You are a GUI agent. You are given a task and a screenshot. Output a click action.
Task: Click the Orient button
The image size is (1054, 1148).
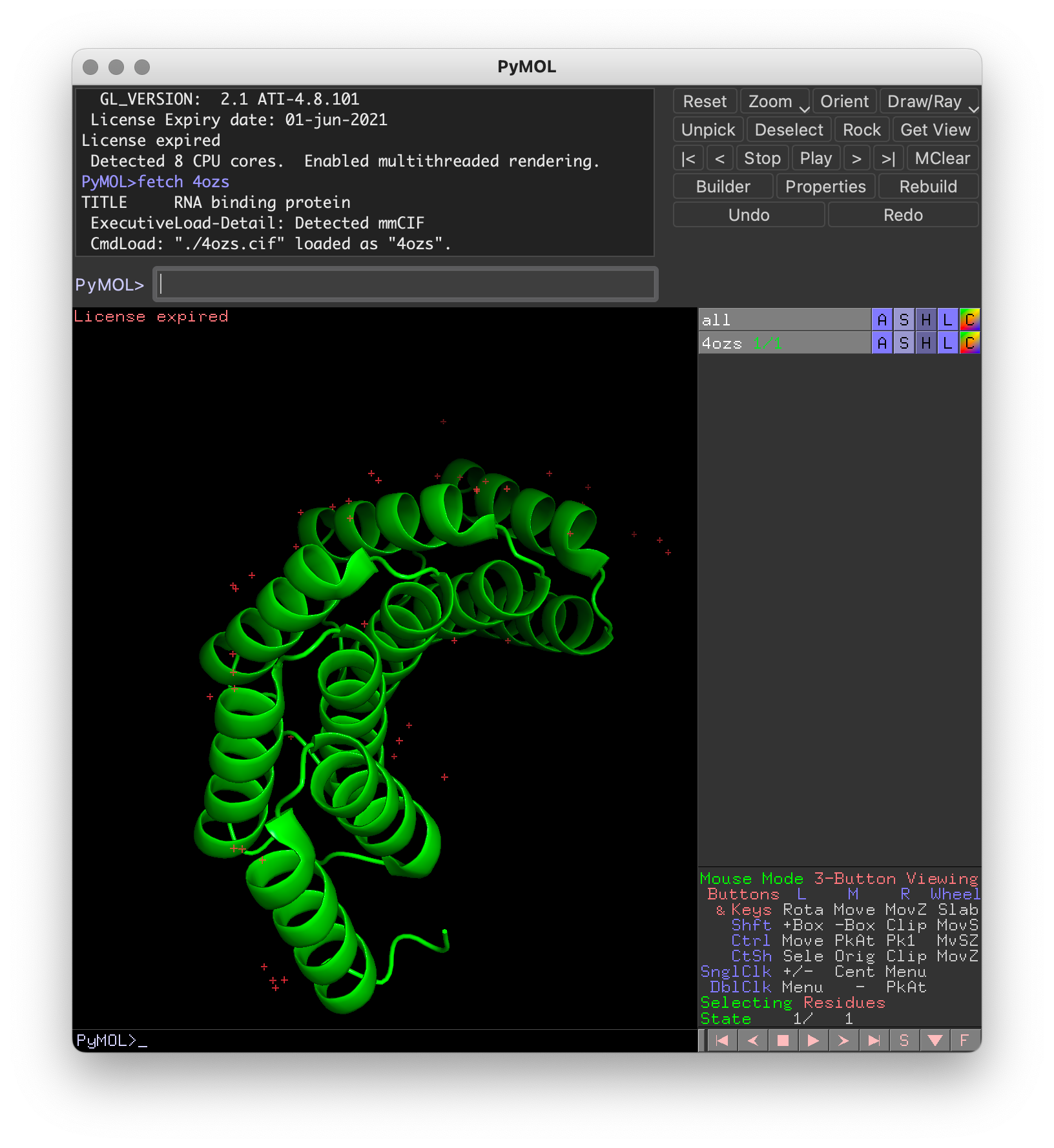pos(844,101)
